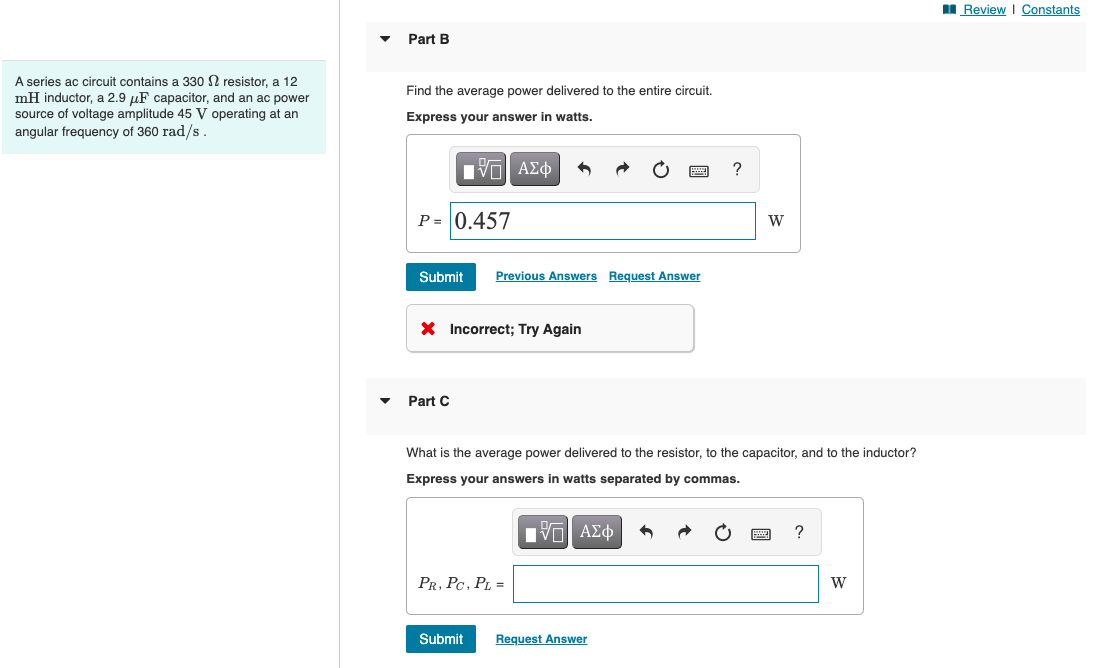The width and height of the screenshot is (1096, 668).
Task: Open the Constants reference
Action: point(1050,9)
